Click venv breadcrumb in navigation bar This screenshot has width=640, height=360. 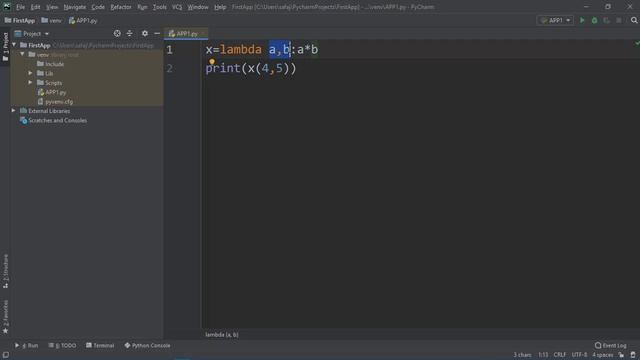[x=51, y=20]
